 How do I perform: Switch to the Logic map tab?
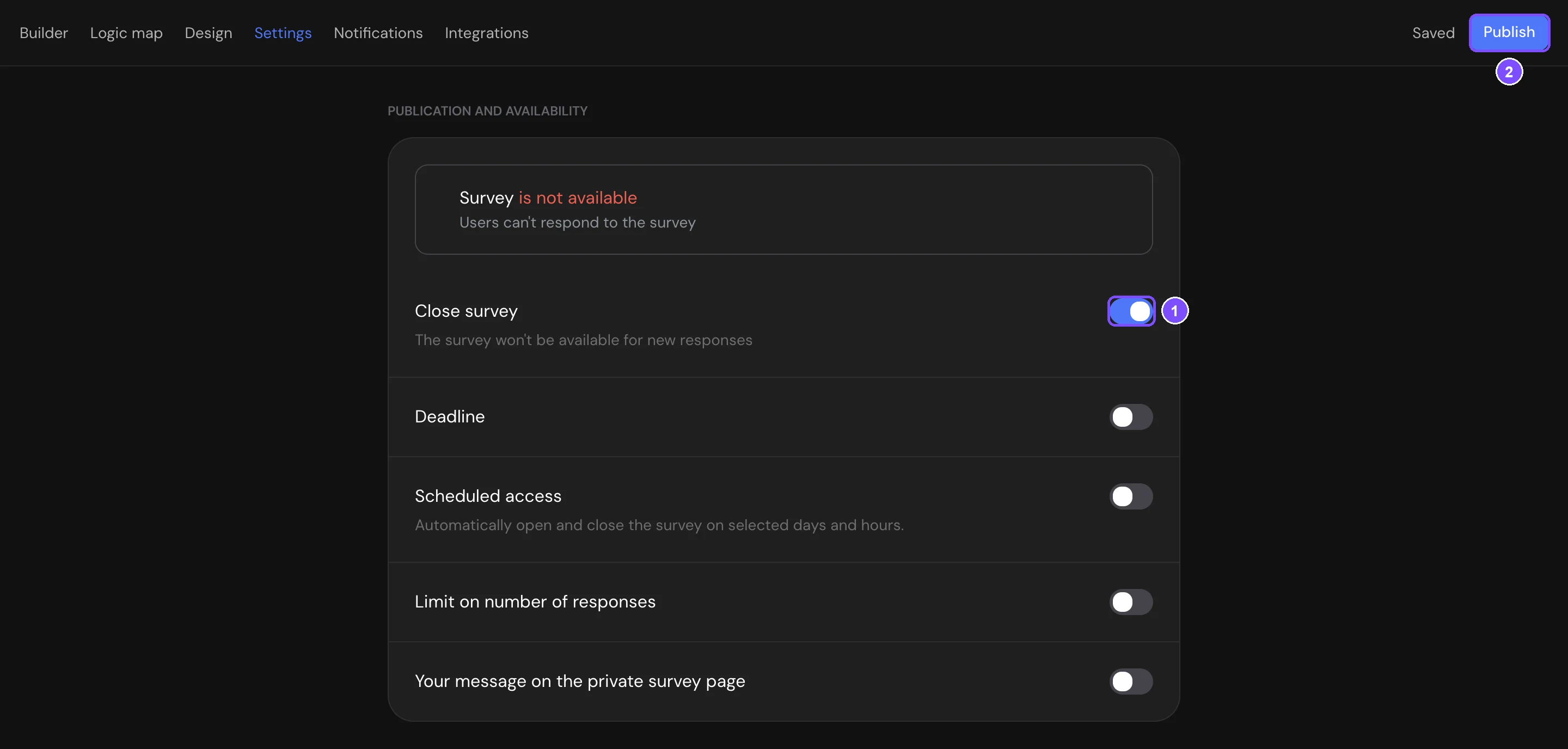click(127, 33)
